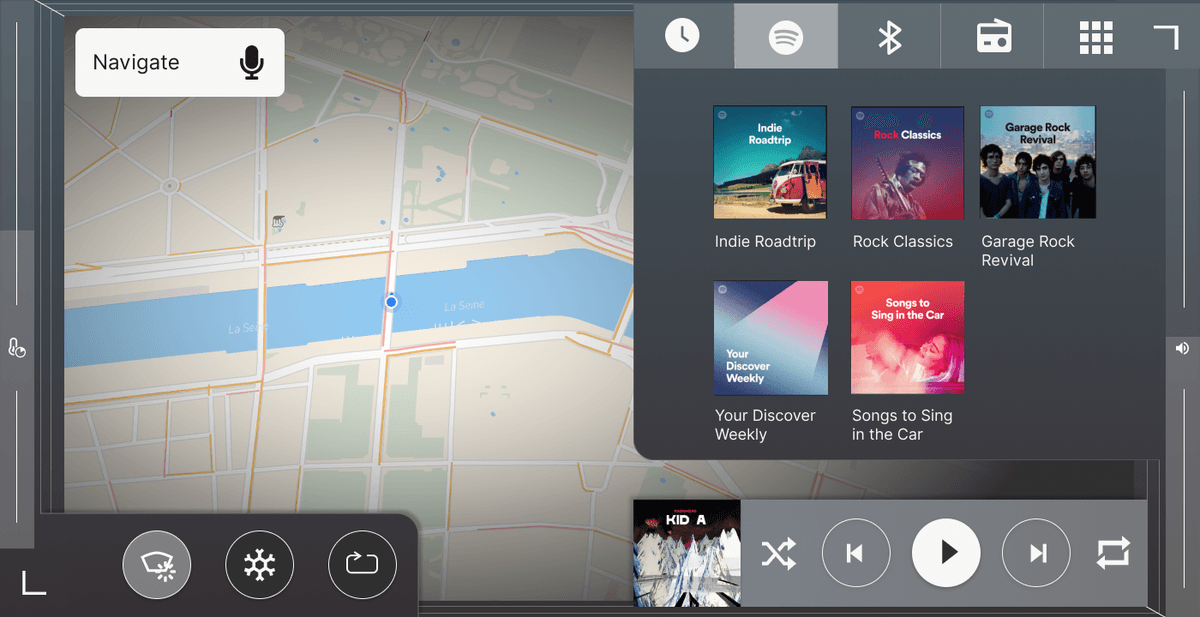Screen dimensions: 1200x617
Task: Skip to the next track
Action: tap(1036, 553)
